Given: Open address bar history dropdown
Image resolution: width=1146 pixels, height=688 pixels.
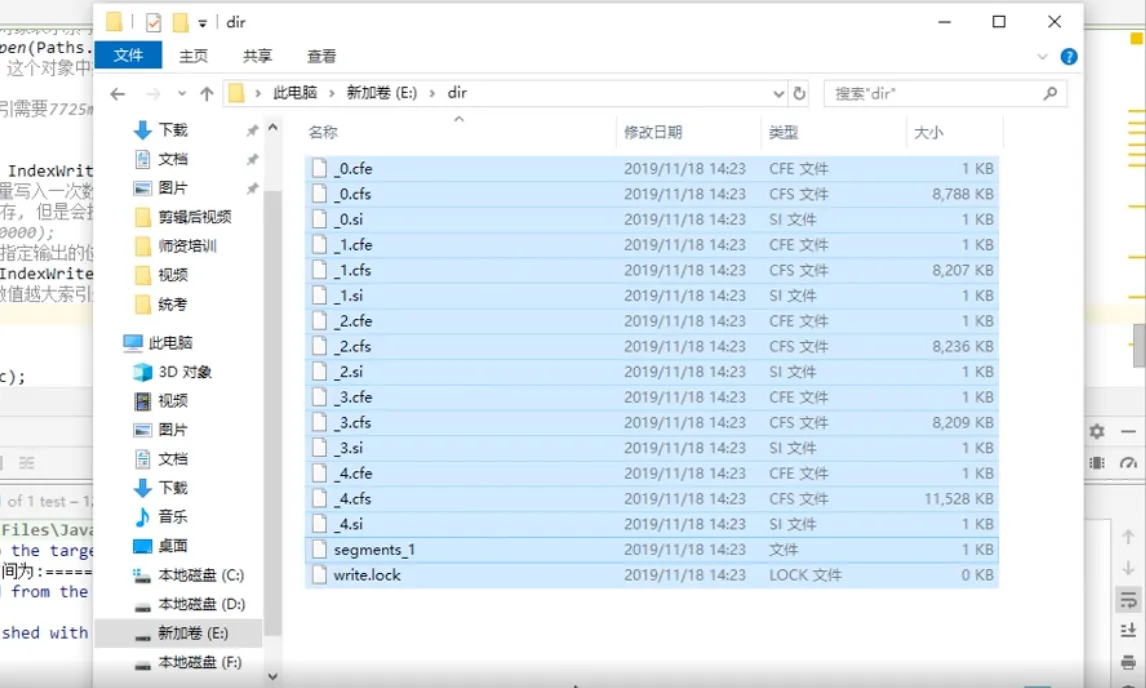Looking at the screenshot, I should (778, 94).
